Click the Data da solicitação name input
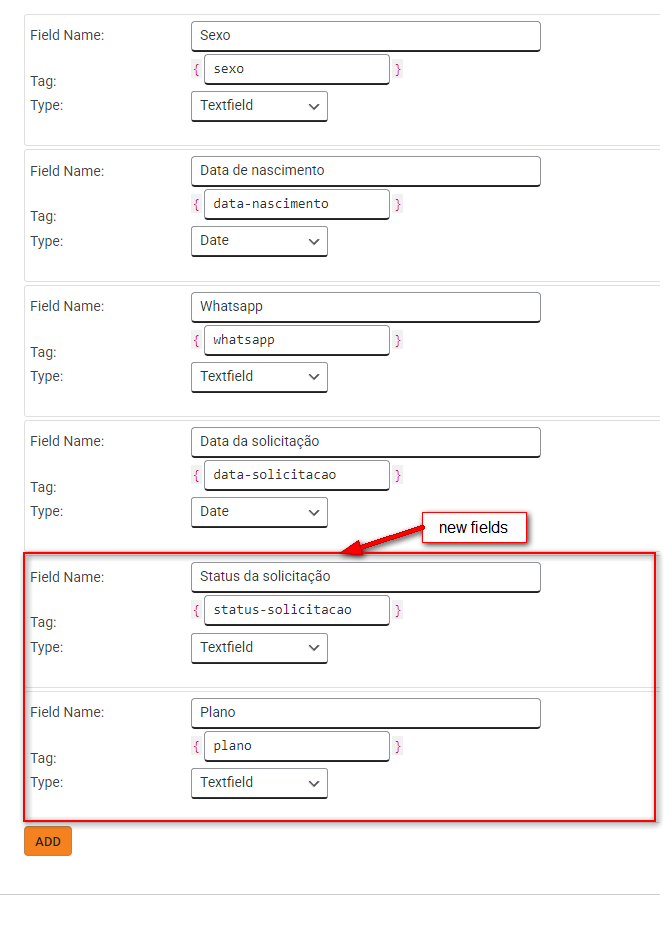 [365, 442]
